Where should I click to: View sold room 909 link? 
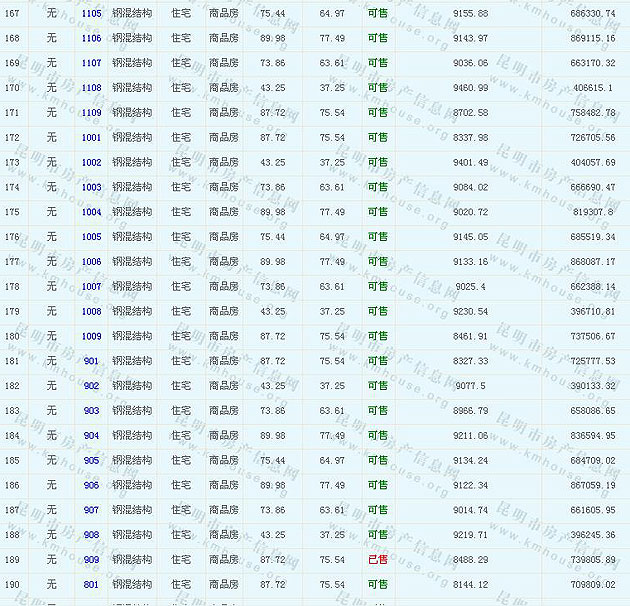(x=91, y=560)
